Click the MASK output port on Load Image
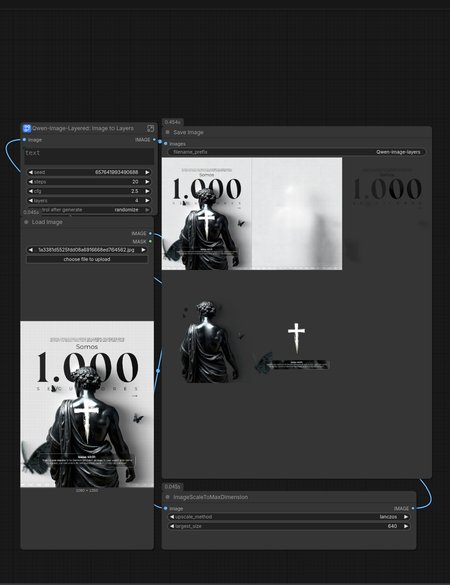The height and width of the screenshot is (585, 450). (x=150, y=241)
